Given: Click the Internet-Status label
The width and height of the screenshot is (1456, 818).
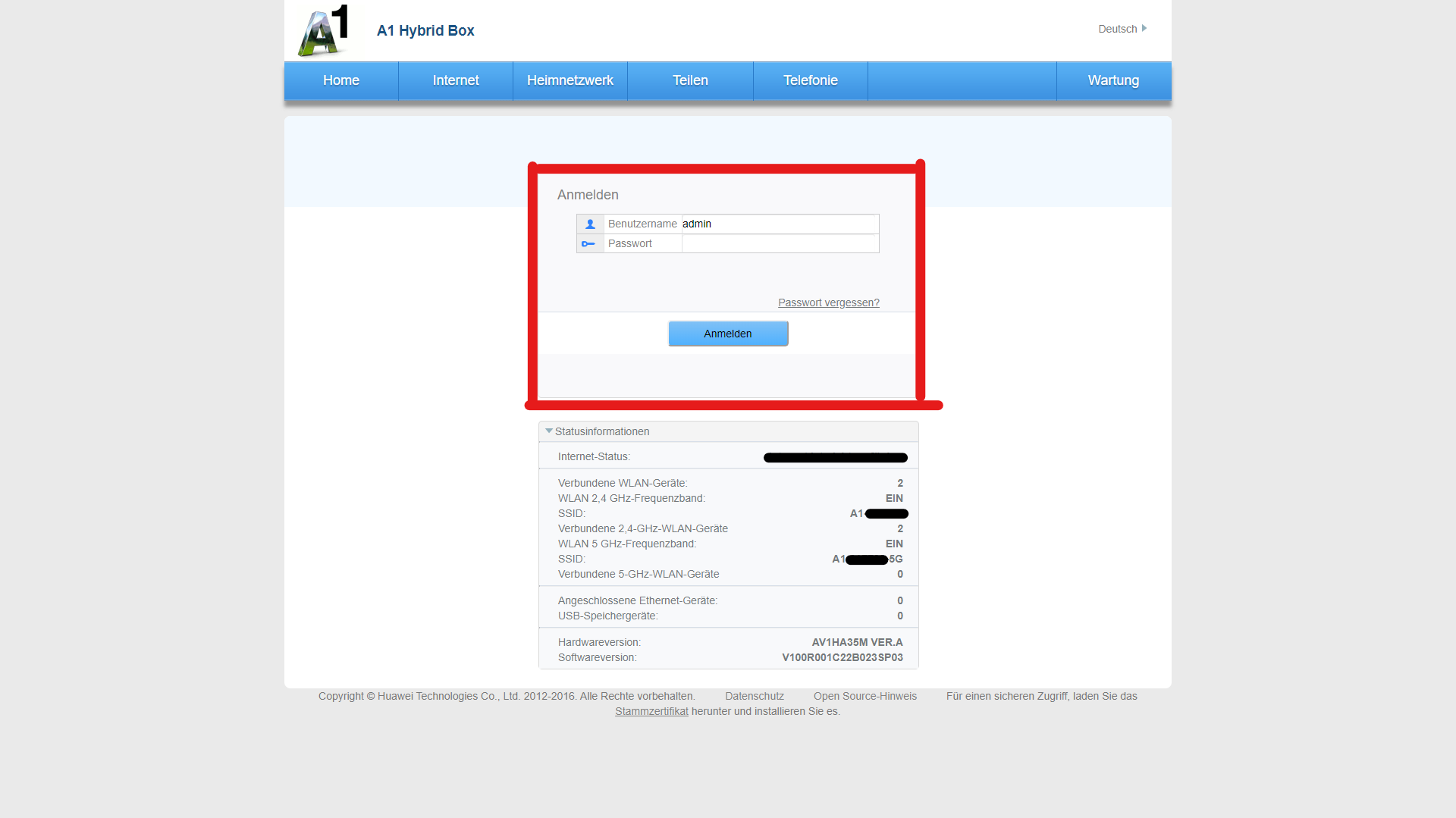Looking at the screenshot, I should click(595, 456).
